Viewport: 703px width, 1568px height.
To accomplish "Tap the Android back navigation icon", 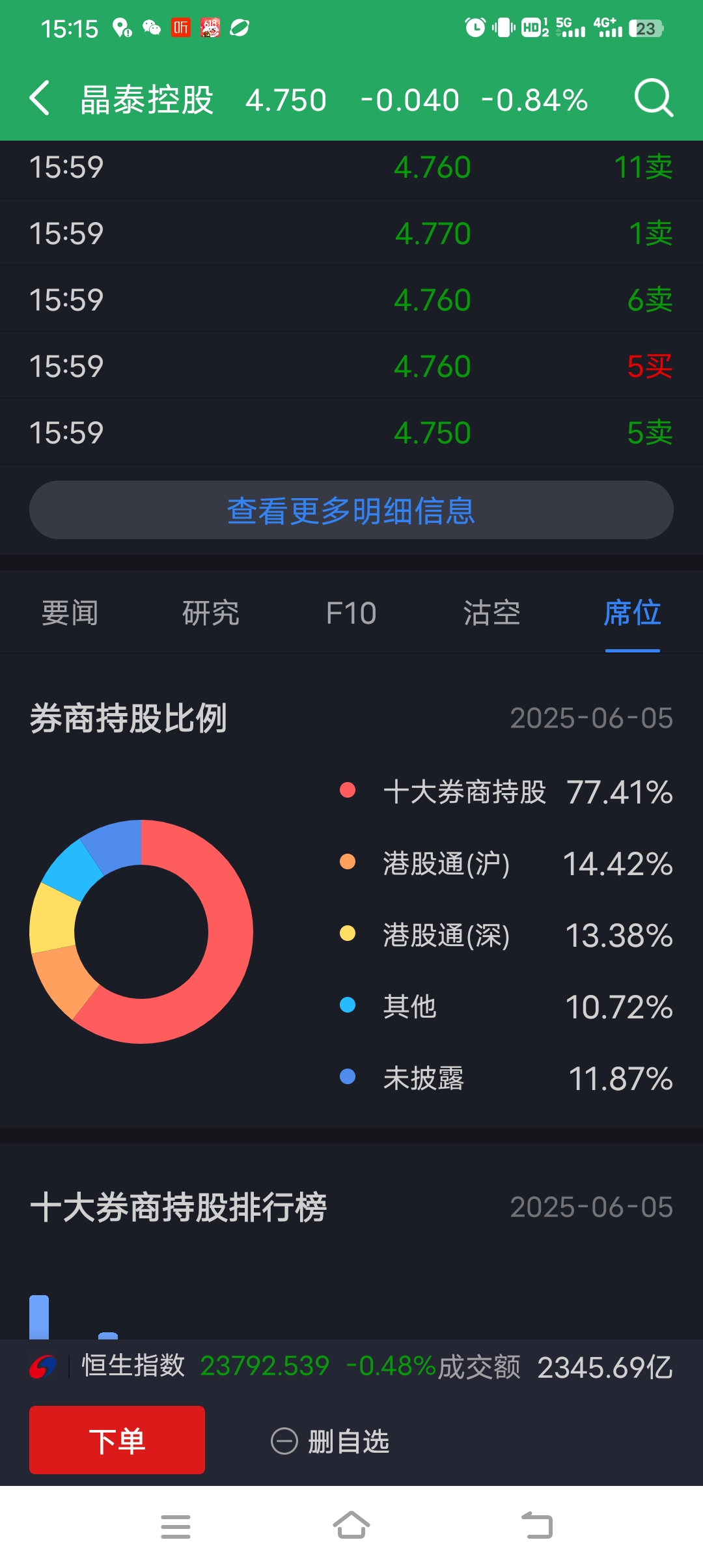I will 537,1525.
